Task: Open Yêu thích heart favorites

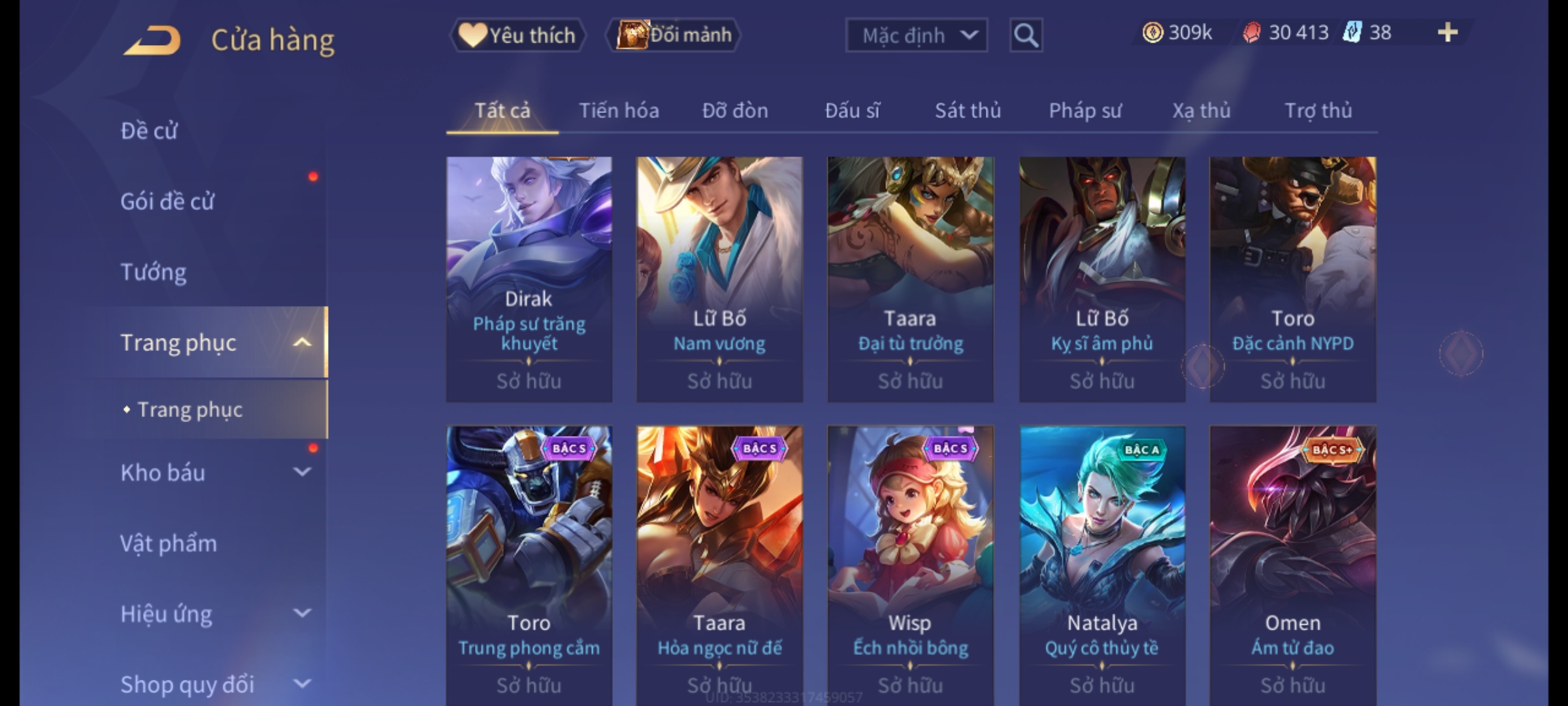Action: pyautogui.click(x=517, y=35)
